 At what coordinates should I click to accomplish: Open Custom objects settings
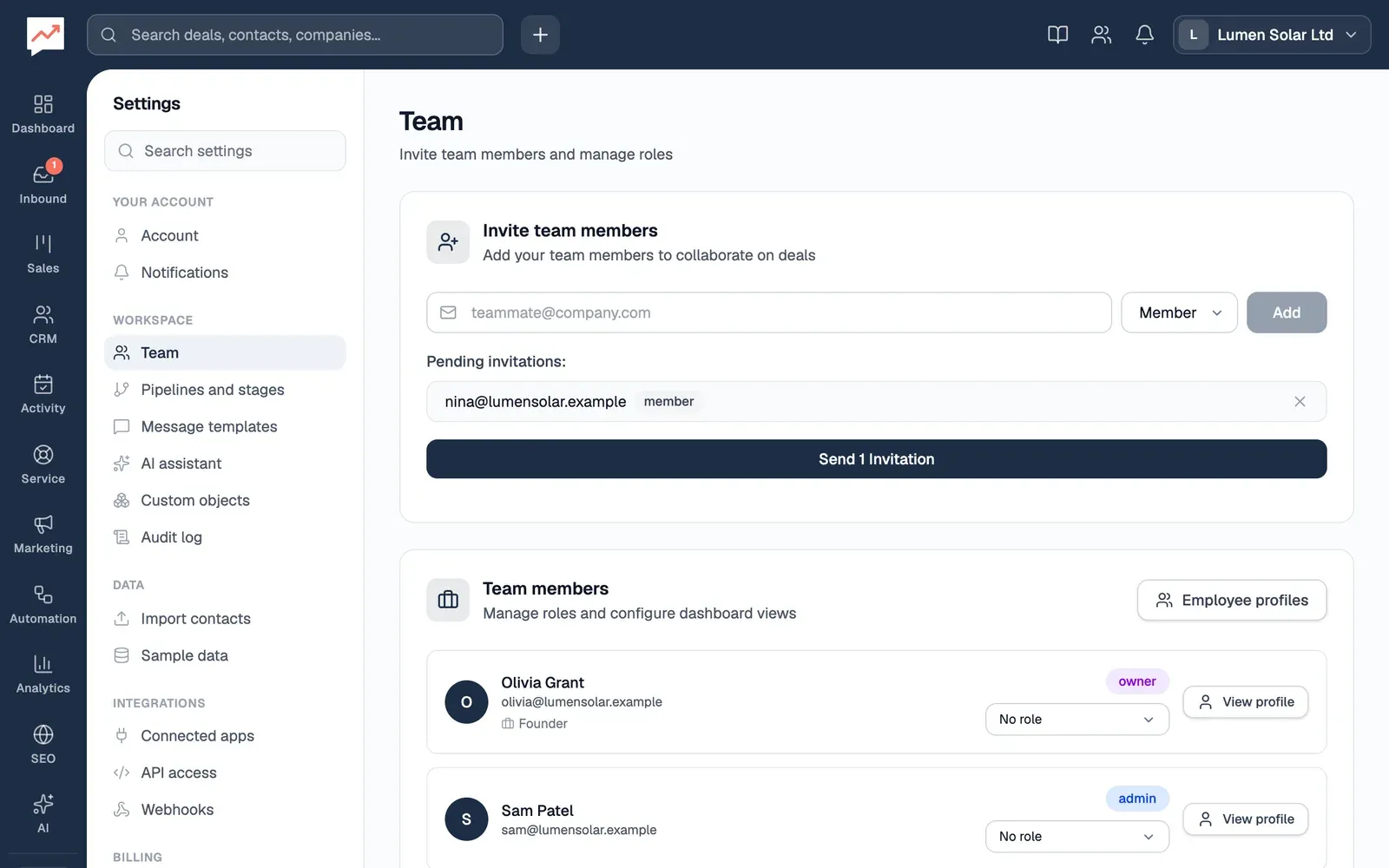[x=225, y=501]
